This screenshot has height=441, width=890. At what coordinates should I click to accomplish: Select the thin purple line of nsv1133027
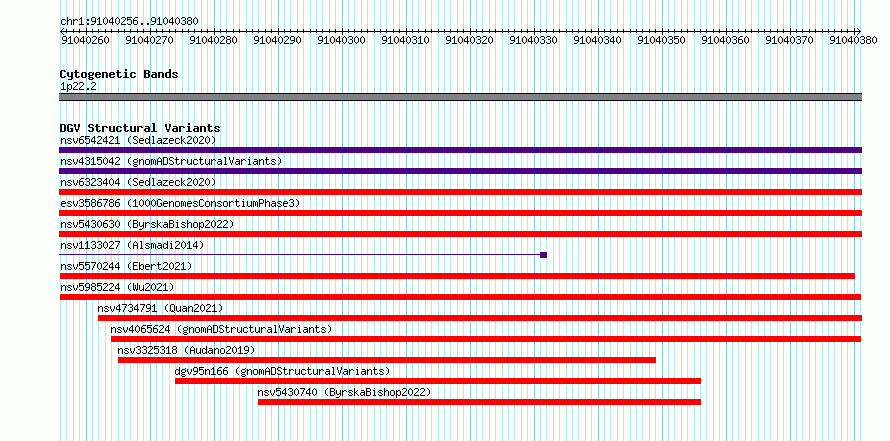300,255
